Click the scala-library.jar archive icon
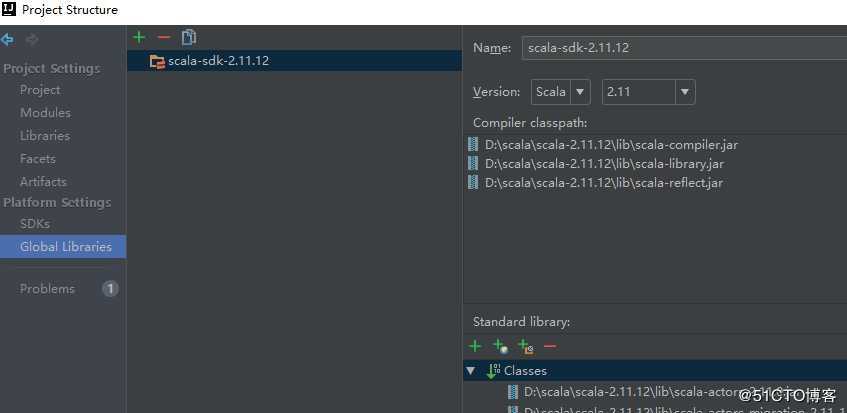 [x=473, y=163]
